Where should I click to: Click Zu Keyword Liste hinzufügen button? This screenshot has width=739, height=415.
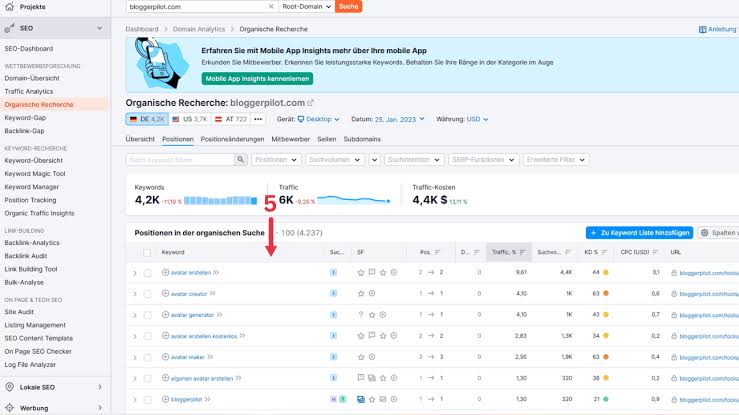pyautogui.click(x=640, y=233)
